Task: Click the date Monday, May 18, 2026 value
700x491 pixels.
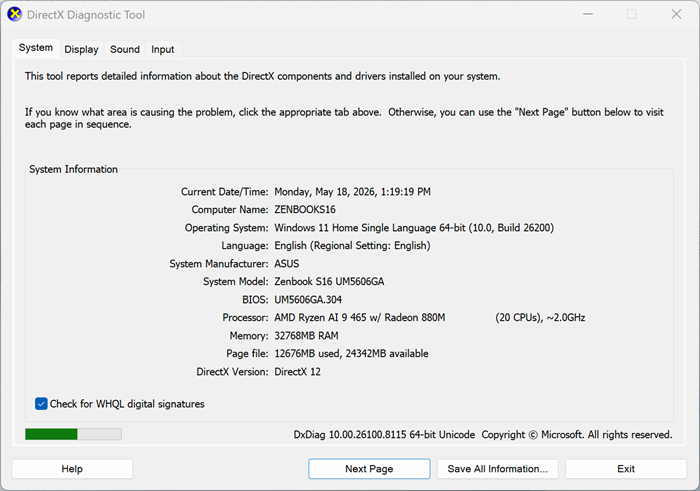Action: point(352,192)
